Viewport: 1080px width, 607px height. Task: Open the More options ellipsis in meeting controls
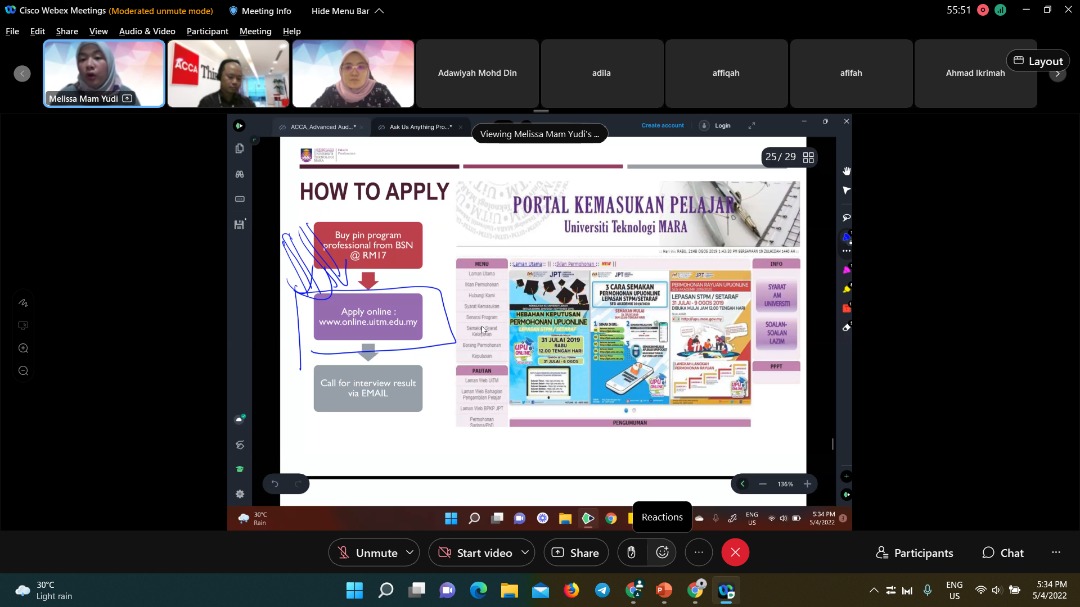[698, 553]
